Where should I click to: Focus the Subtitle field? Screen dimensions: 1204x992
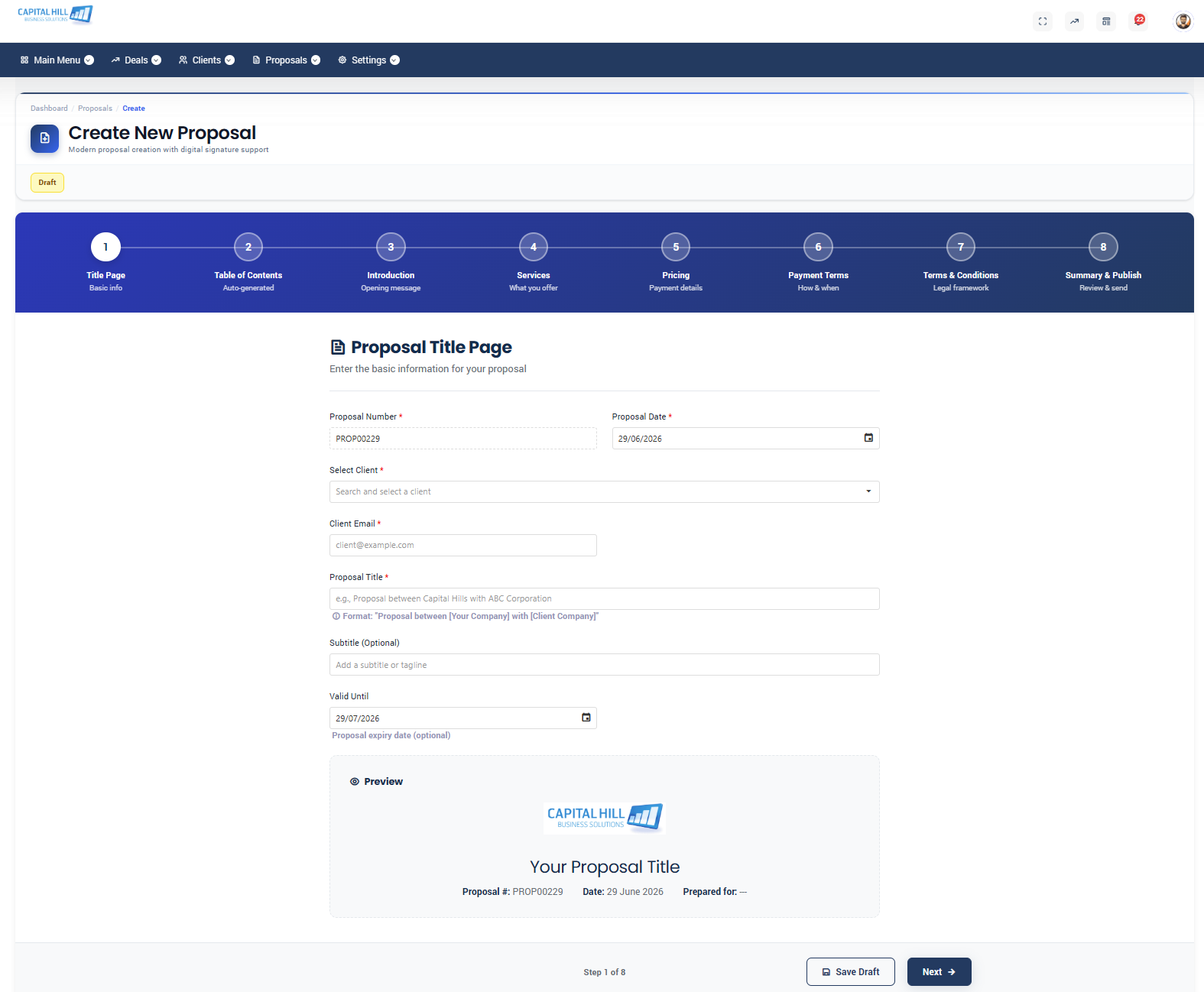604,664
